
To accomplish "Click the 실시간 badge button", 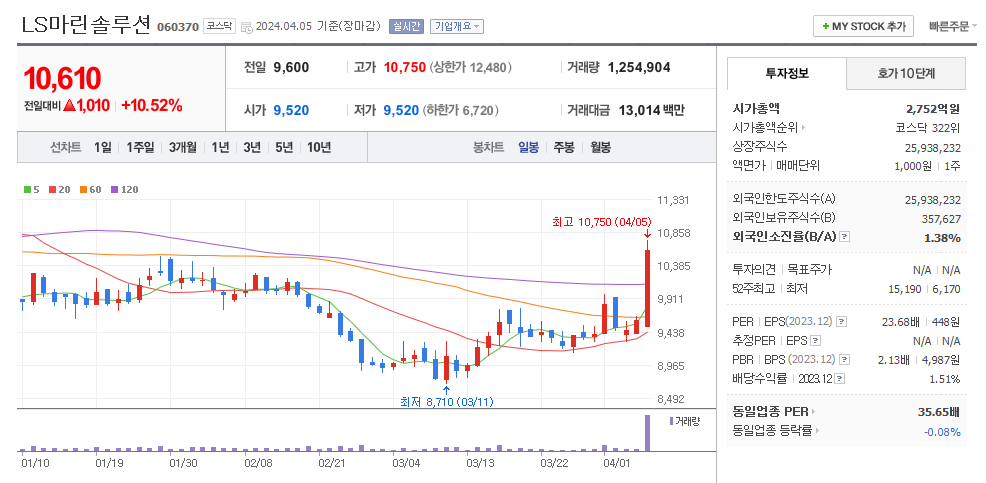I will coord(406,26).
